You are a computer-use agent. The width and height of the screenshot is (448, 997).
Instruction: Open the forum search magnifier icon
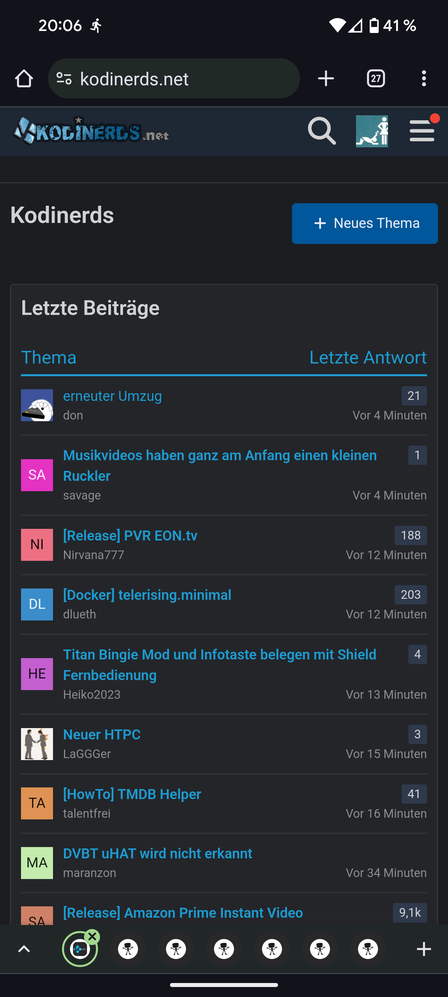tap(322, 132)
